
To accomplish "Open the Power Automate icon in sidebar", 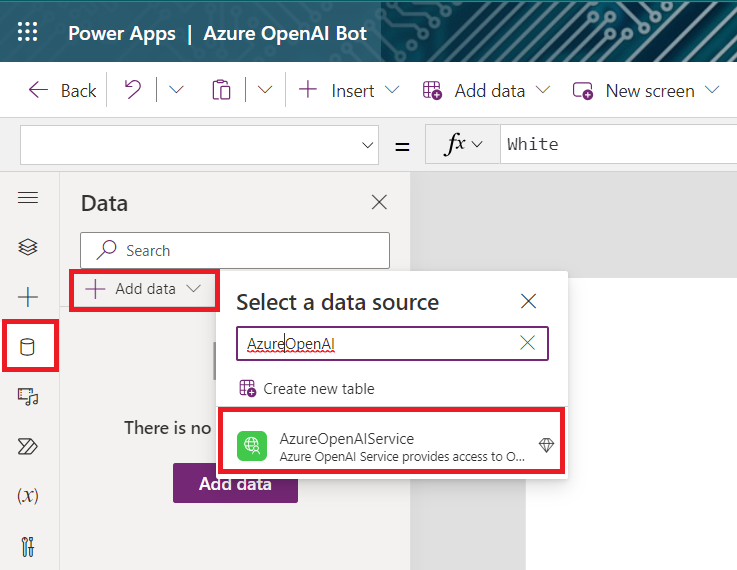I will click(28, 446).
